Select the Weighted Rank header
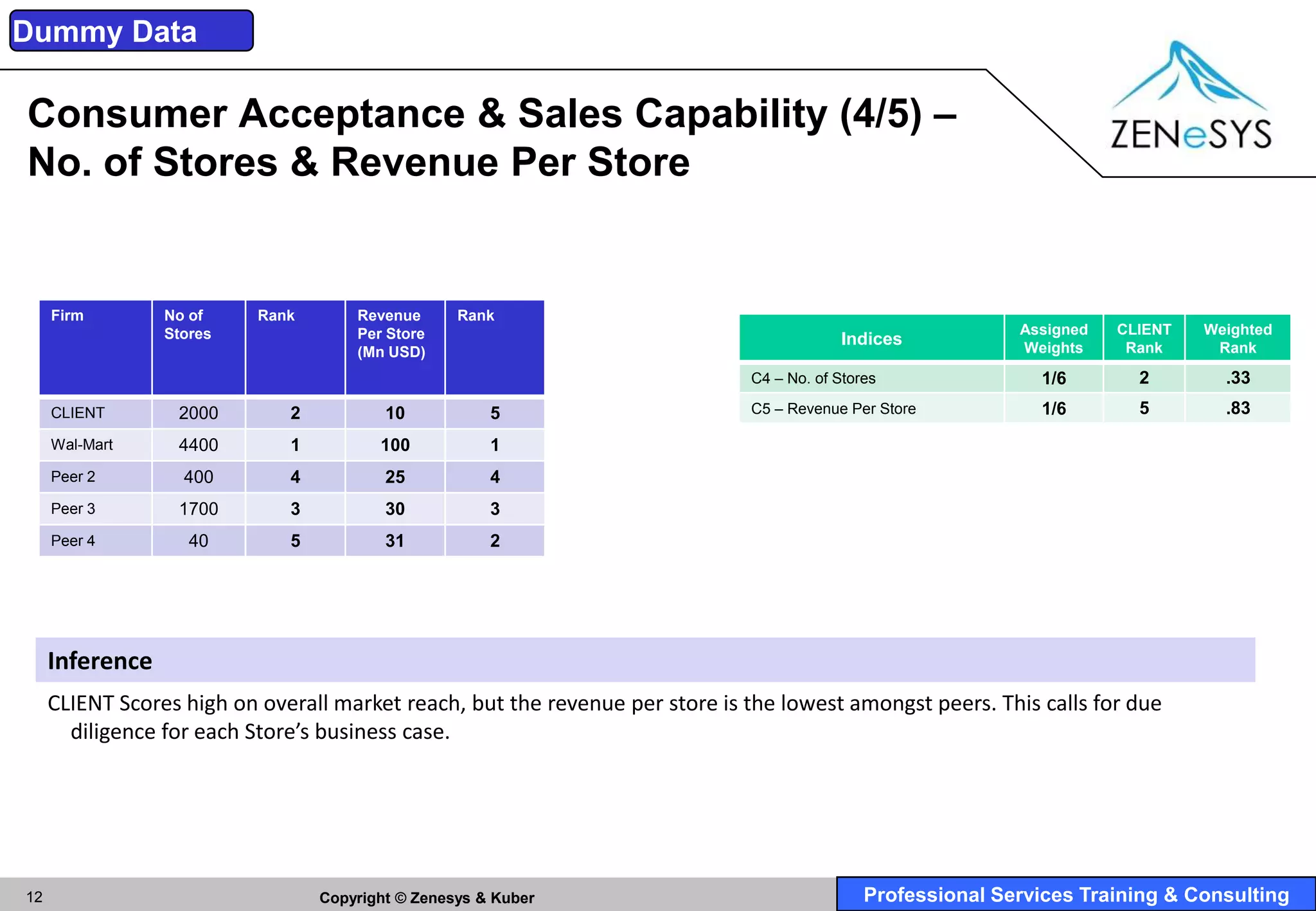Image resolution: width=1316 pixels, height=911 pixels. (x=1238, y=337)
